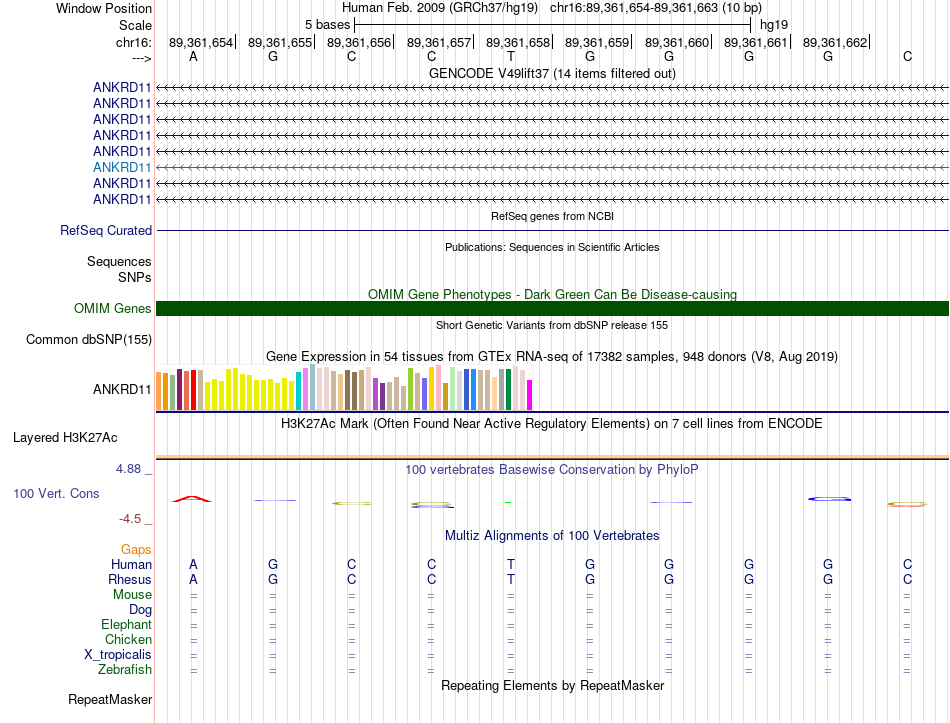Open the OMIM Gene Phenotypes track title
This screenshot has height=723, width=950.
click(x=552, y=295)
